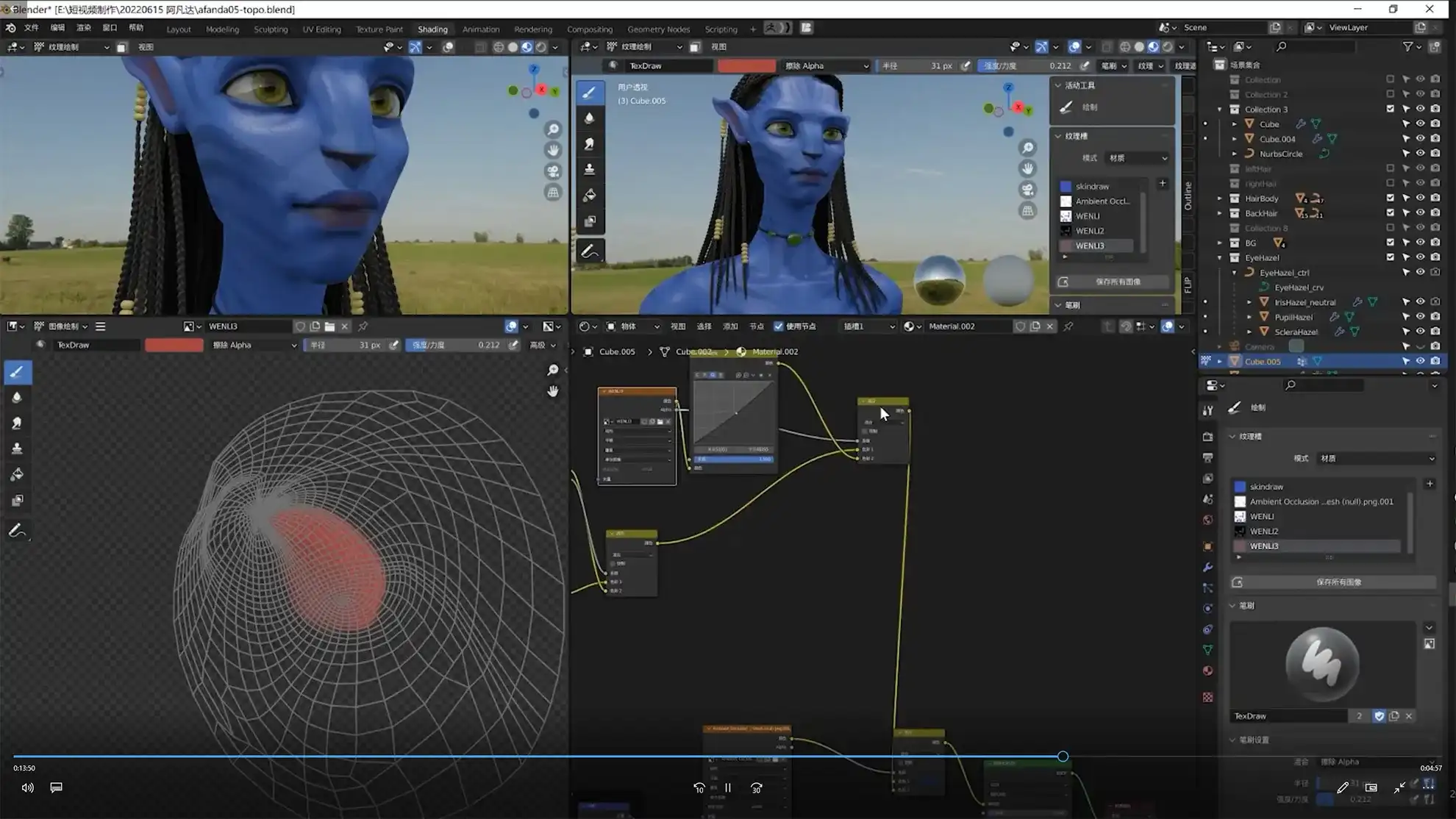
Task: Click the pan hand icon in image editor
Action: pos(553,391)
